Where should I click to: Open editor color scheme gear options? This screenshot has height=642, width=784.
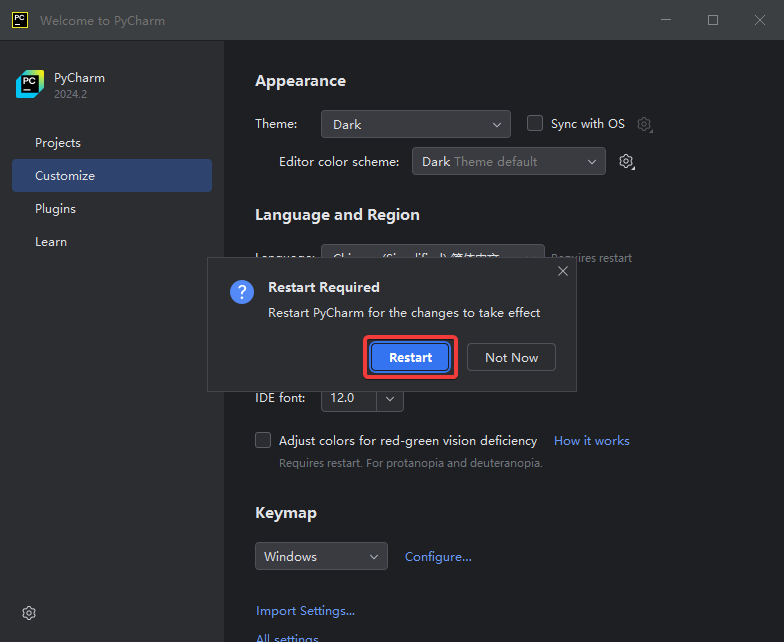(x=627, y=161)
